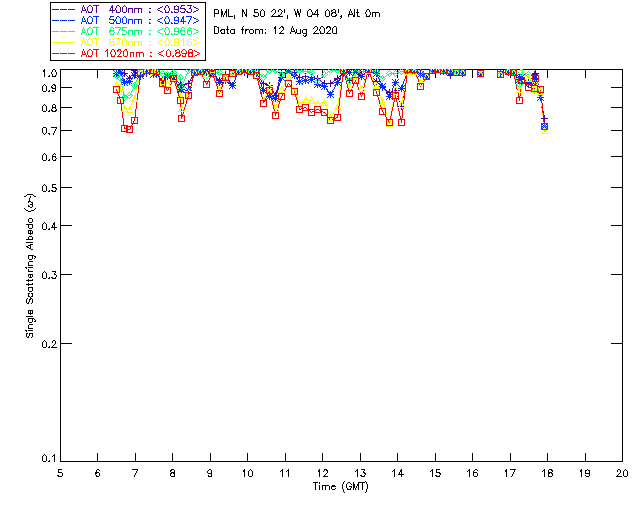The image size is (640, 512).
Task: Click y-axis tick label 0.9
Action: point(49,88)
